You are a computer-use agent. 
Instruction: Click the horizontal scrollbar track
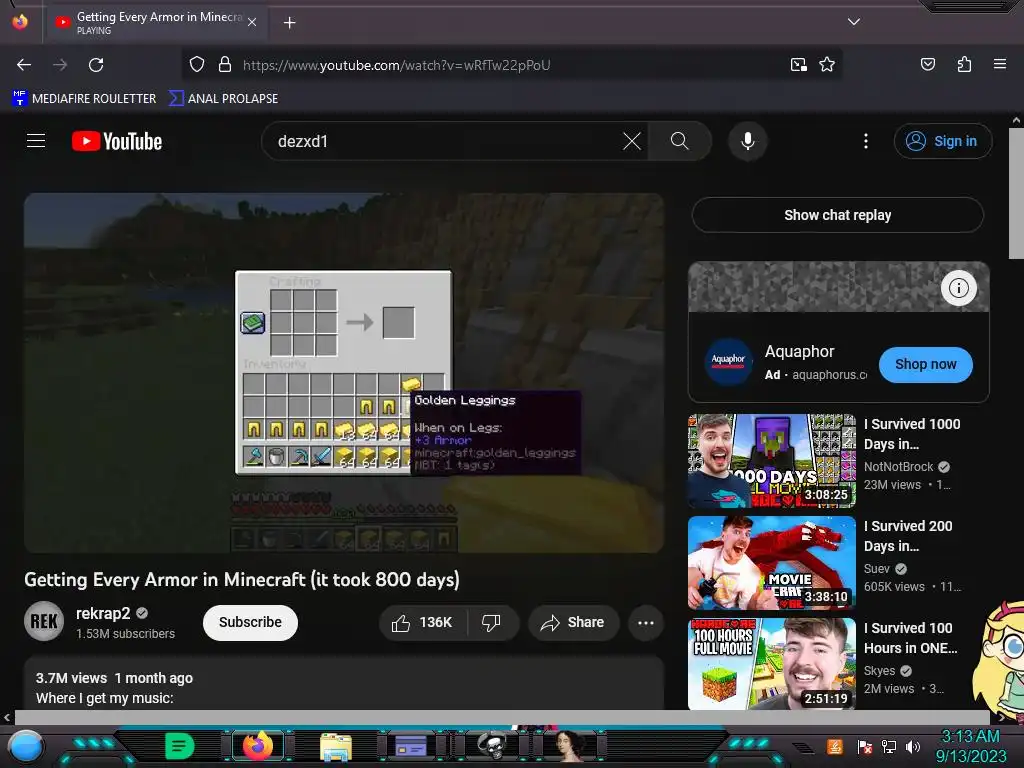503,717
